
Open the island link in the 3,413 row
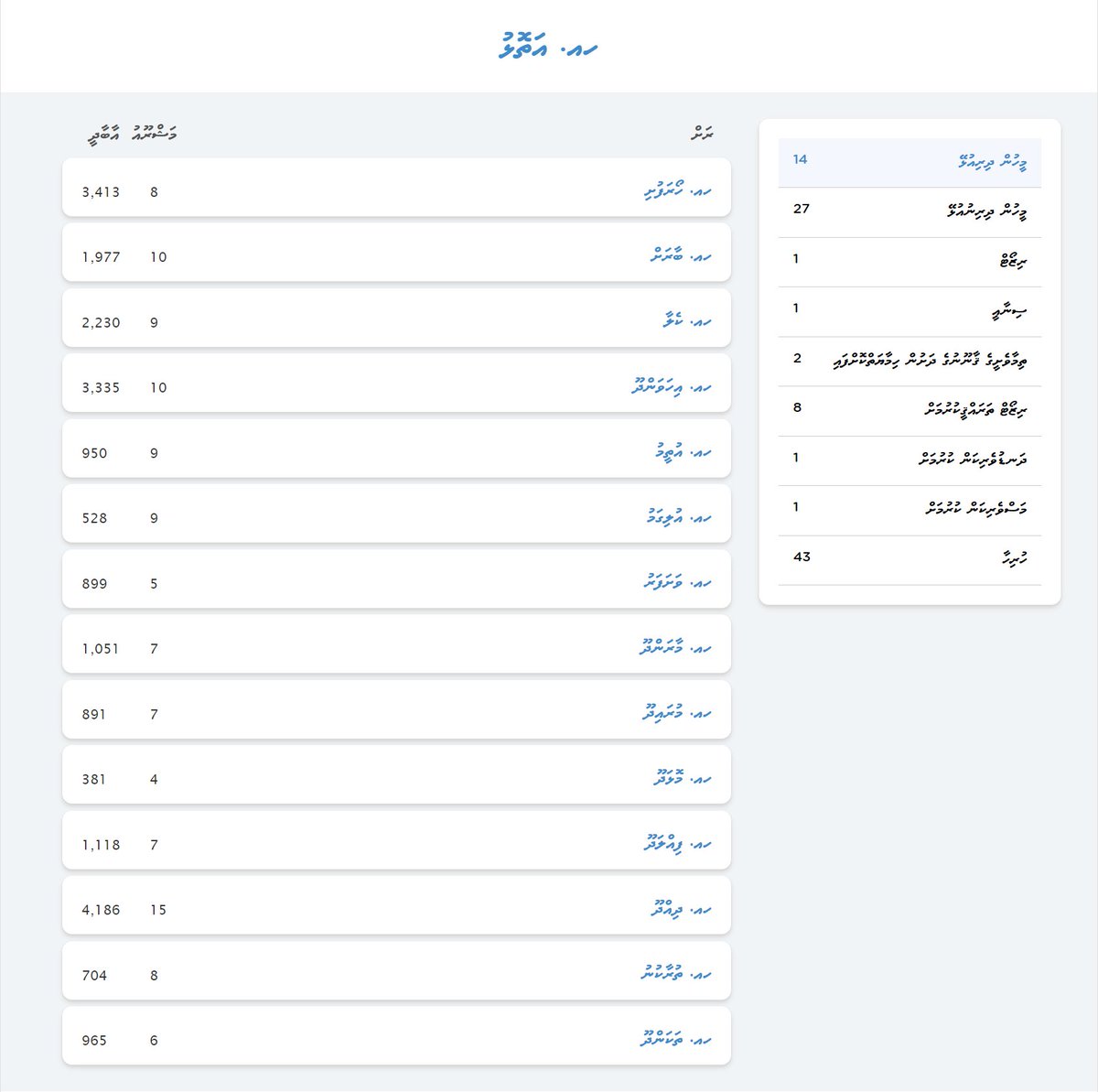[678, 191]
